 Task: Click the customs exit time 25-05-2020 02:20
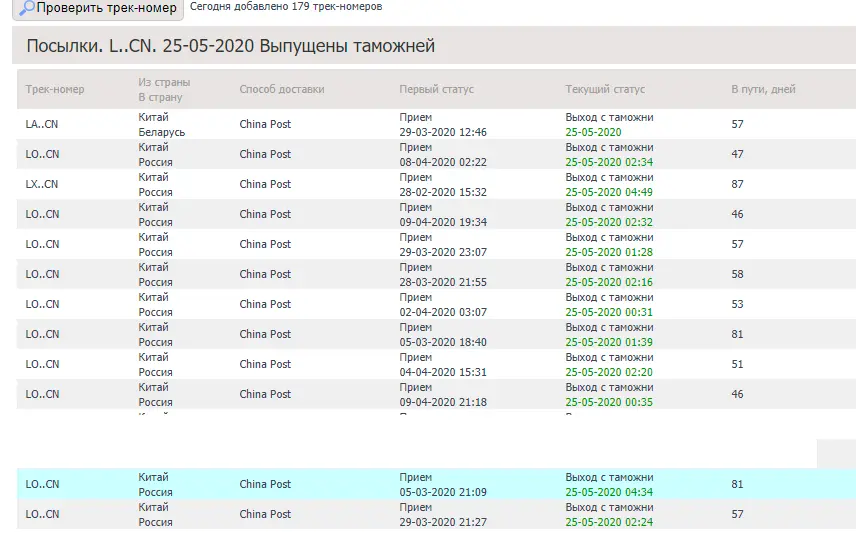[x=609, y=372]
